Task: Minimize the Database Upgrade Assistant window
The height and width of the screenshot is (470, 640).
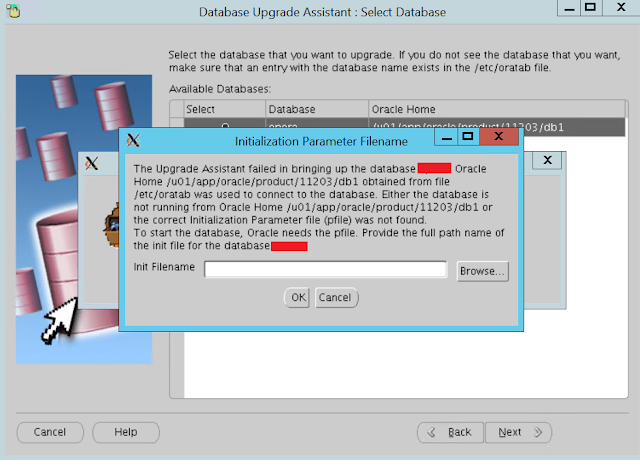Action: [569, 8]
